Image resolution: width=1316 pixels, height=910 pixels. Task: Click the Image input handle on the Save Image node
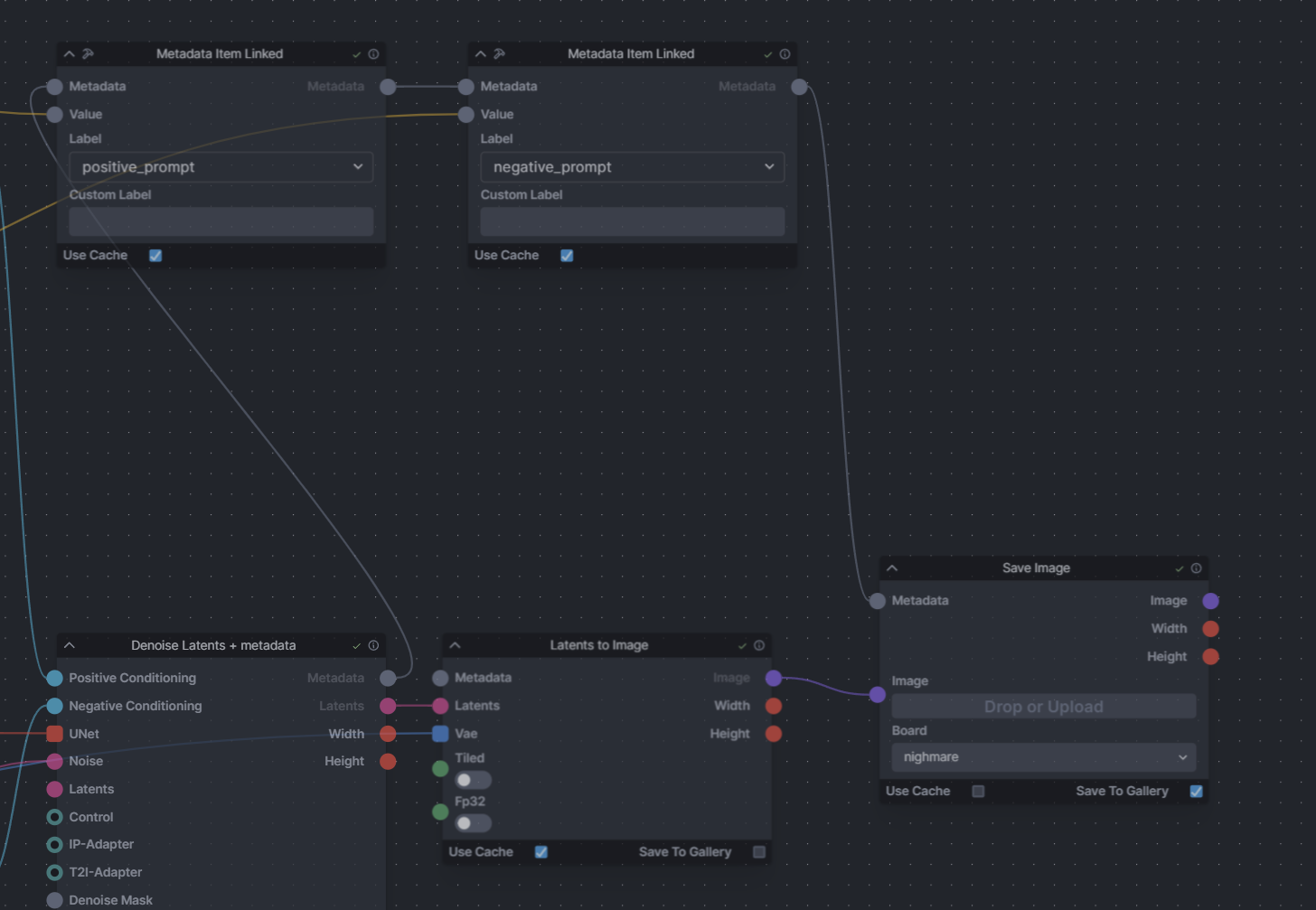point(878,695)
